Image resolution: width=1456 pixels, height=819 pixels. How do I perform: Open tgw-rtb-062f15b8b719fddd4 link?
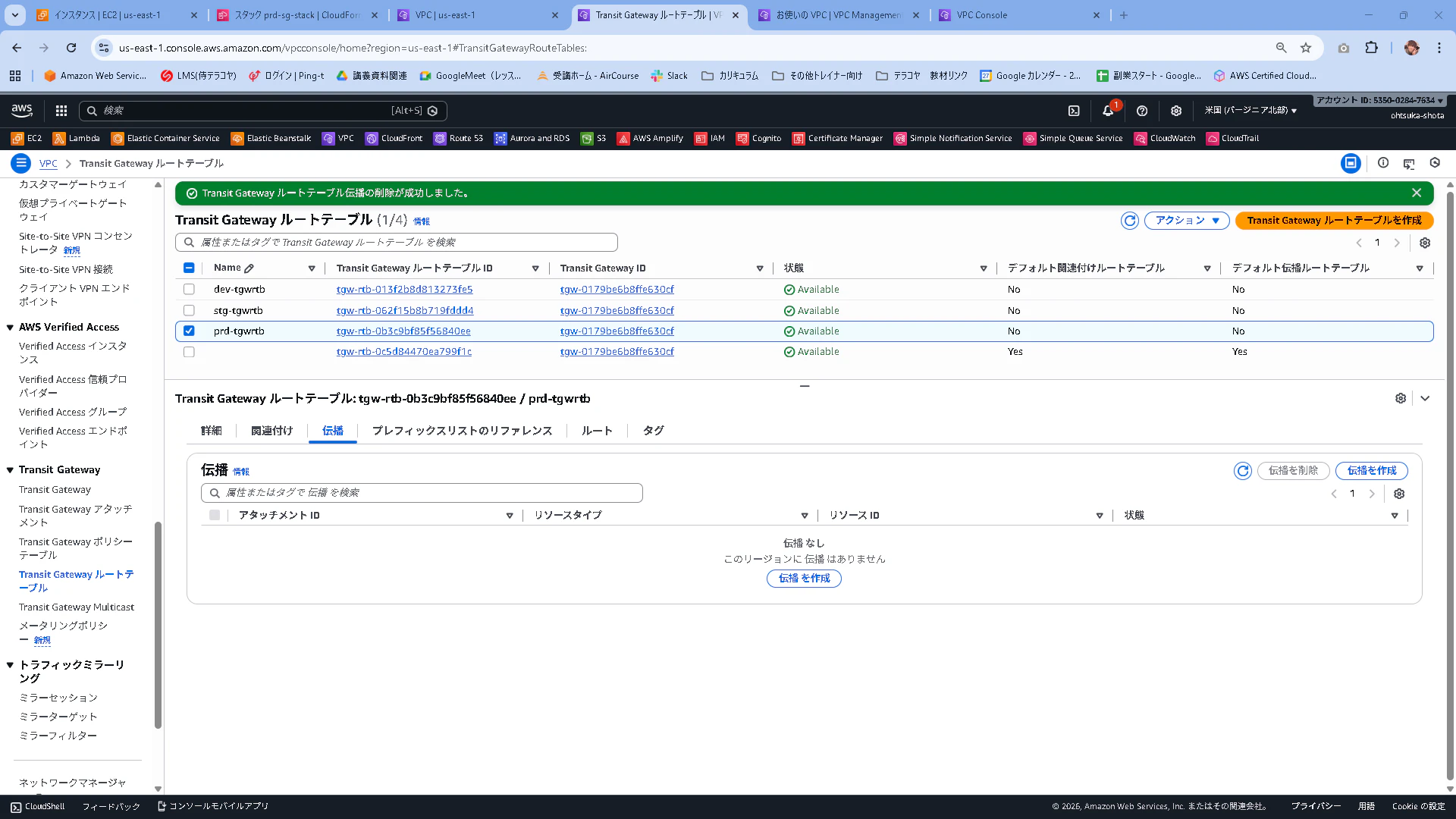405,311
